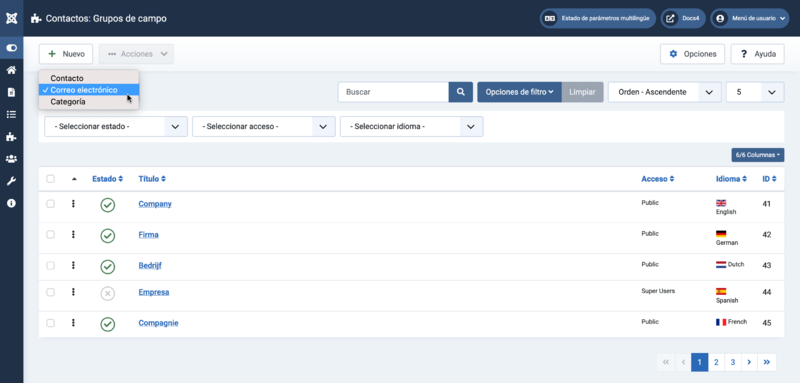Open Menú de usuario dropdown

point(749,18)
